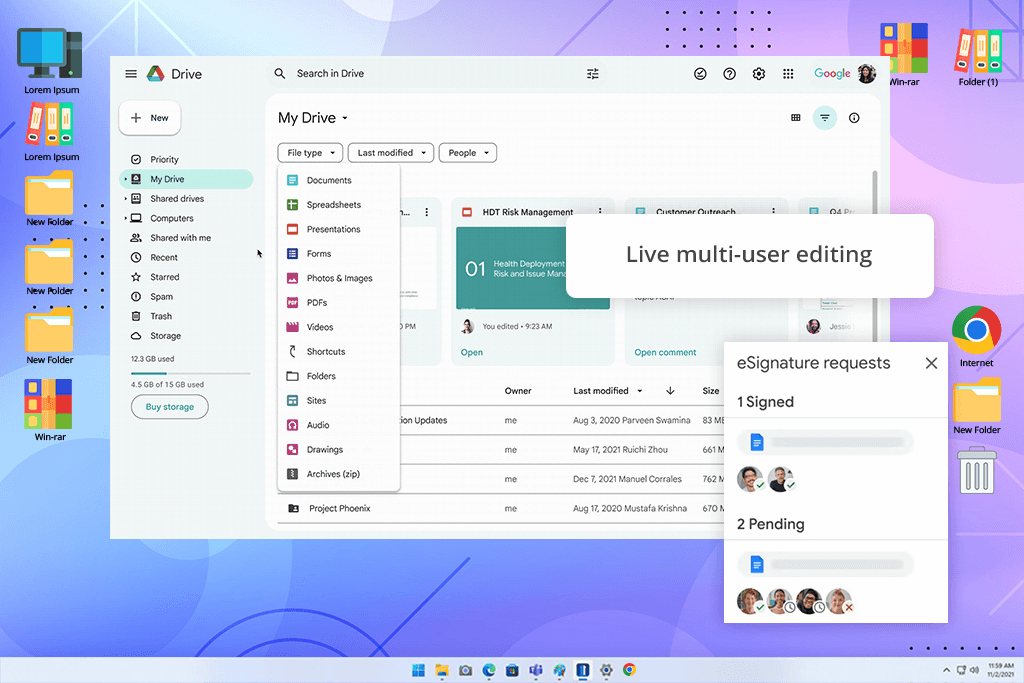Expand the Computers tree arrow
Image resolution: width=1024 pixels, height=683 pixels.
tap(125, 218)
